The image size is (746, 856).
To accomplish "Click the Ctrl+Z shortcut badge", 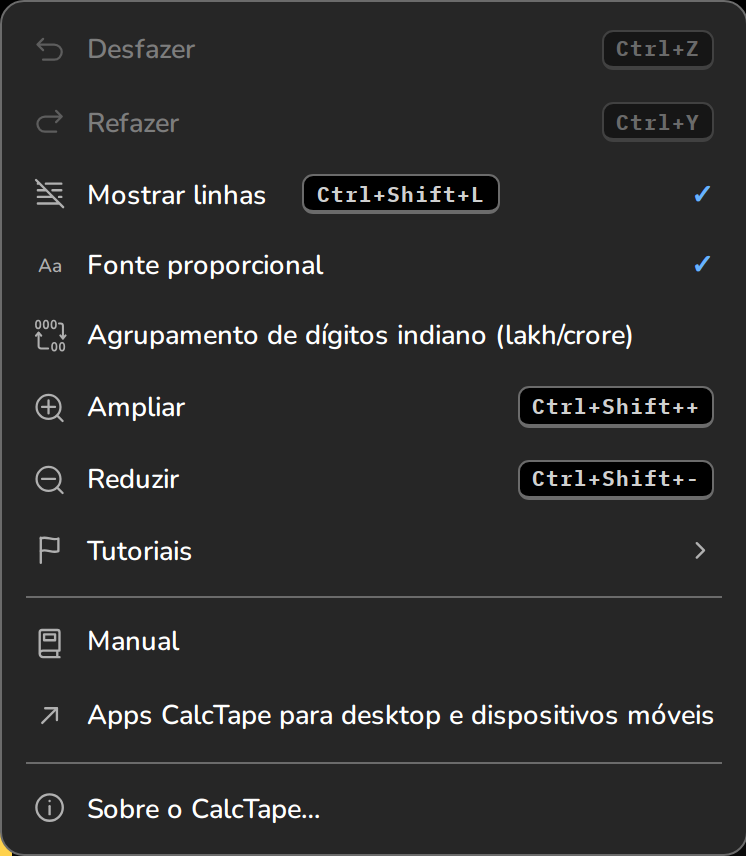I will (658, 50).
